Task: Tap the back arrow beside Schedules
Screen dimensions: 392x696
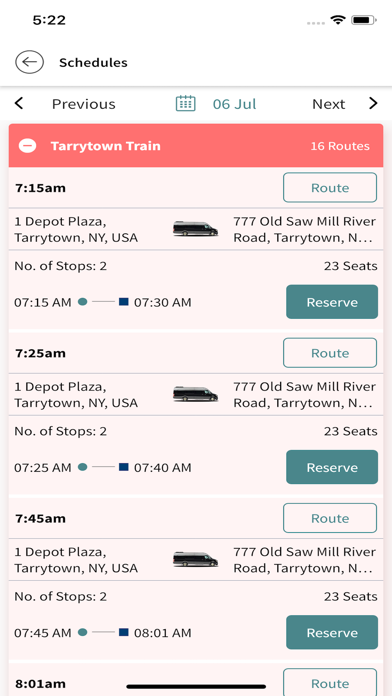Action: point(29,62)
